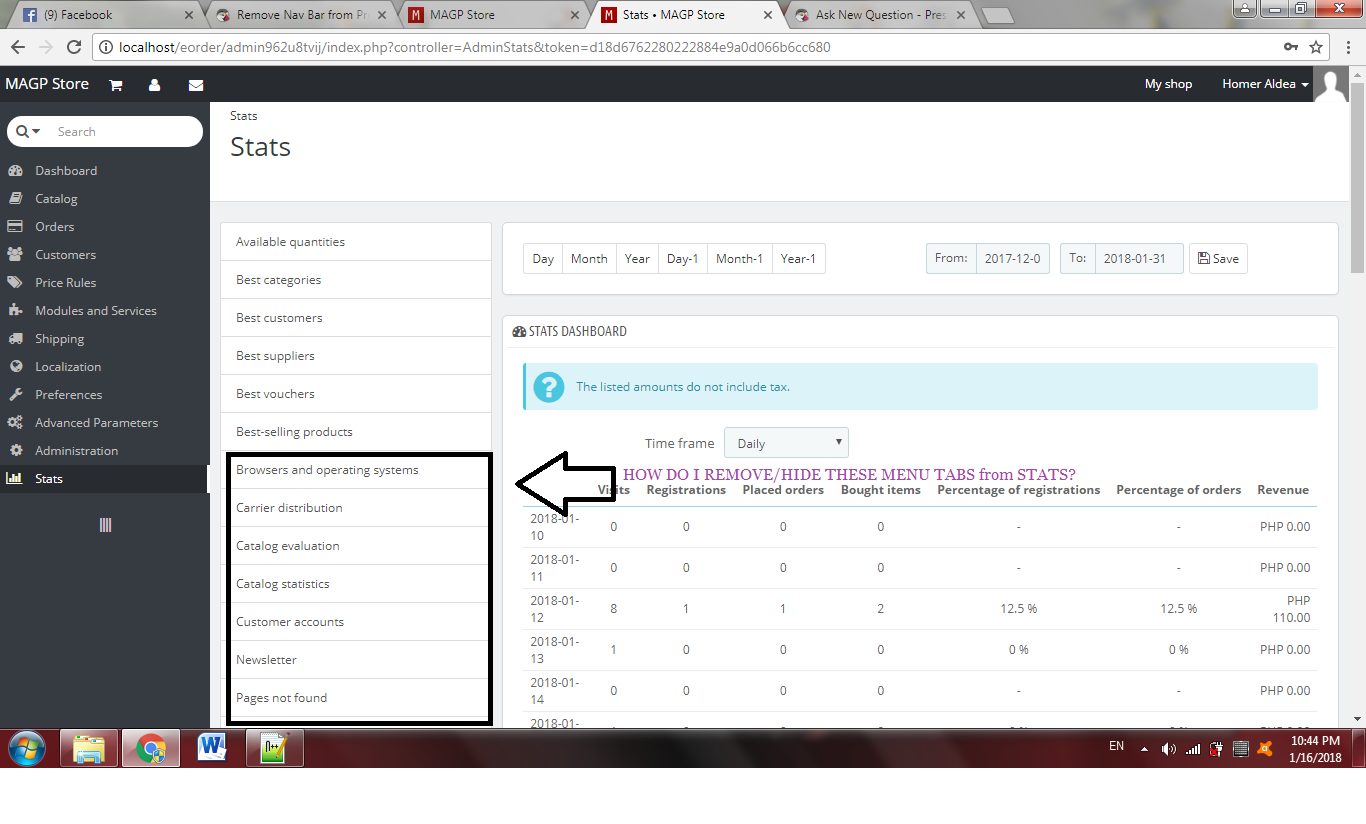Image resolution: width=1366 pixels, height=824 pixels.
Task: Click the My shop link
Action: coord(1168,85)
